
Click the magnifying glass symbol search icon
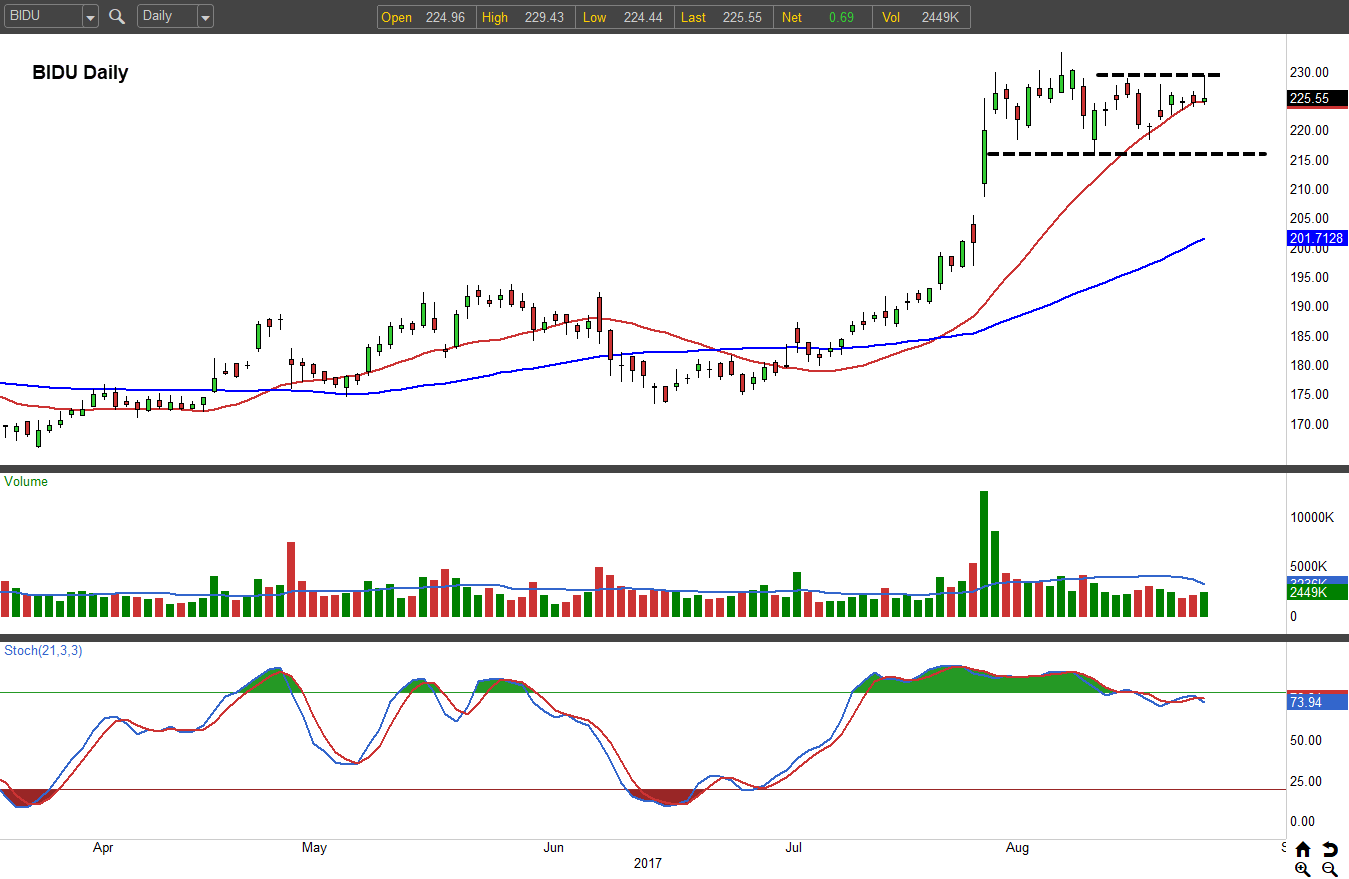tap(117, 16)
